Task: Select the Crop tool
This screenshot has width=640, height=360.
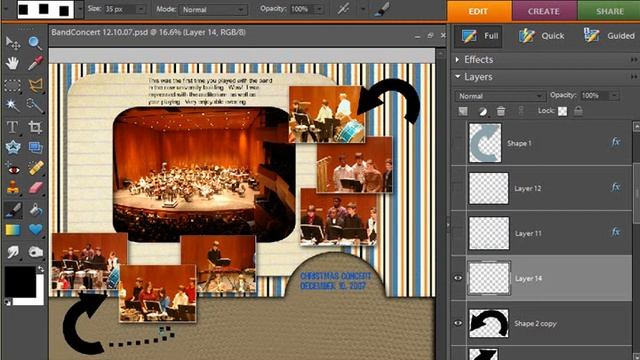Action: 35,127
